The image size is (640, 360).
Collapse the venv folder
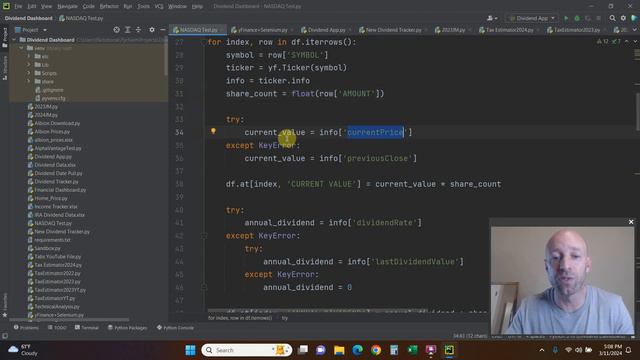point(22,48)
